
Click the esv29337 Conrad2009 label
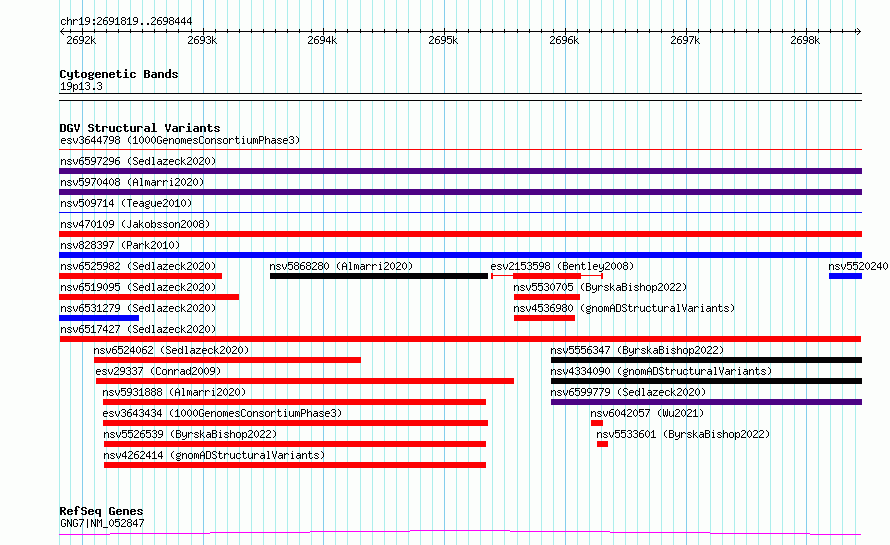(x=158, y=371)
